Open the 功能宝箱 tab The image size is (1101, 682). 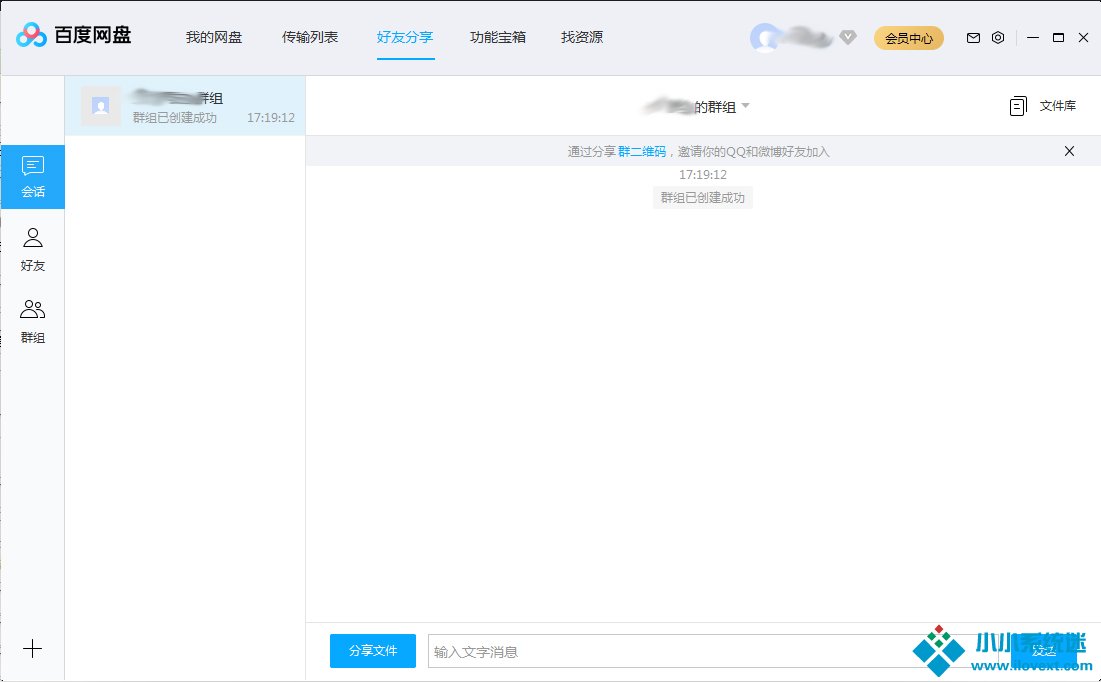click(498, 38)
